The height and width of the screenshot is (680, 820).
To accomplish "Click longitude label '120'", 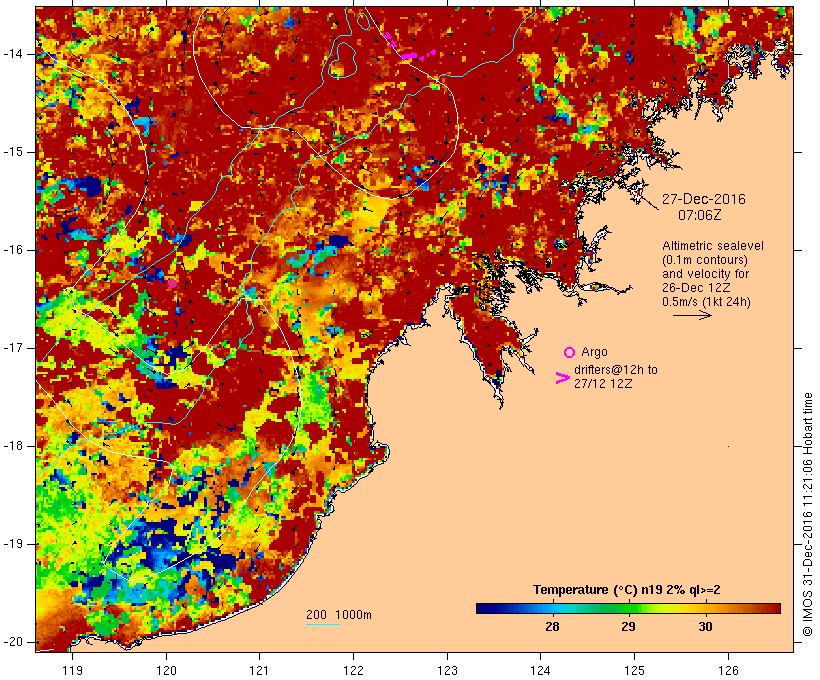I will (x=166, y=671).
